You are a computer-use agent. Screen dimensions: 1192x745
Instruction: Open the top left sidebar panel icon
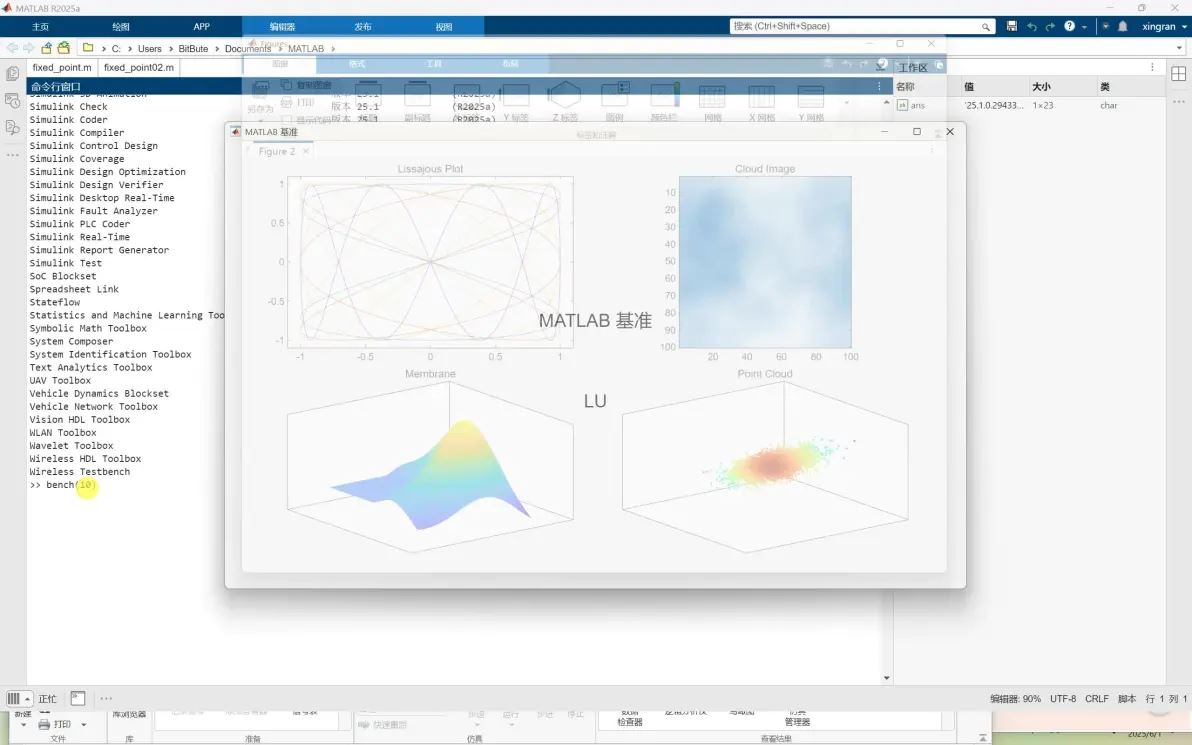(12, 74)
